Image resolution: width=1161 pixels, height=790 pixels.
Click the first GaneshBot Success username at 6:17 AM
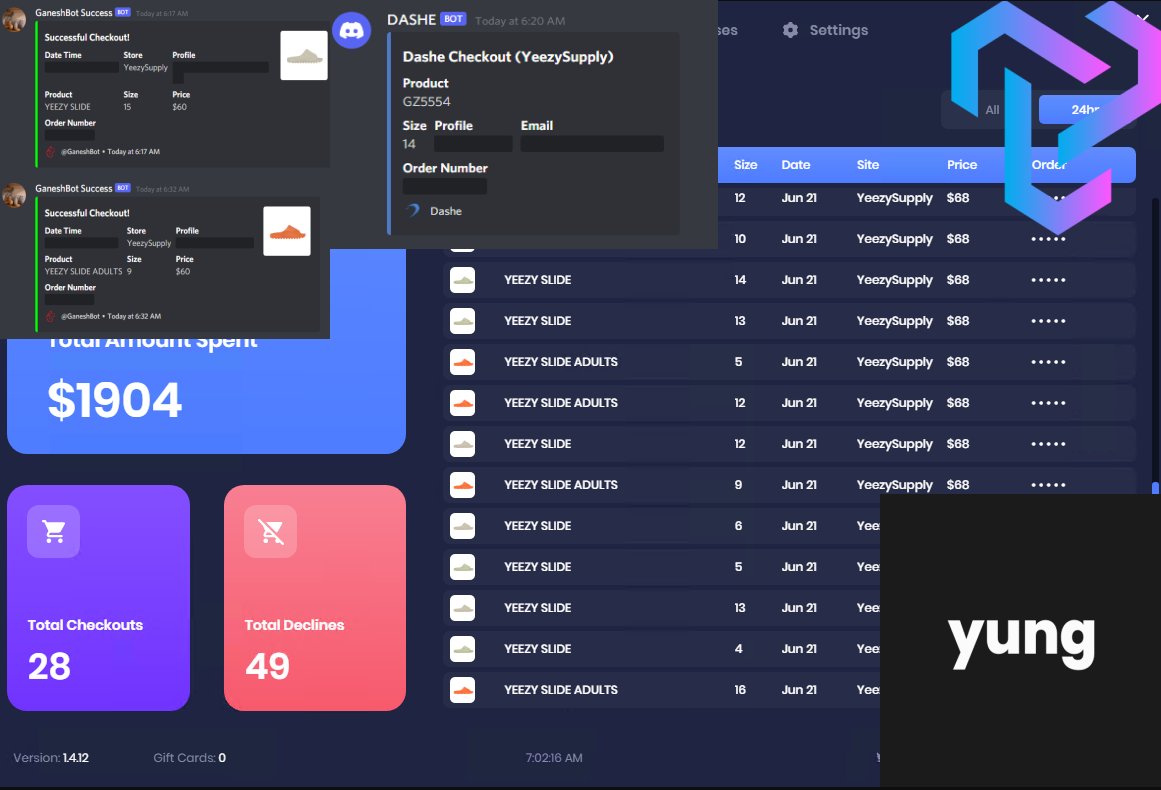74,13
